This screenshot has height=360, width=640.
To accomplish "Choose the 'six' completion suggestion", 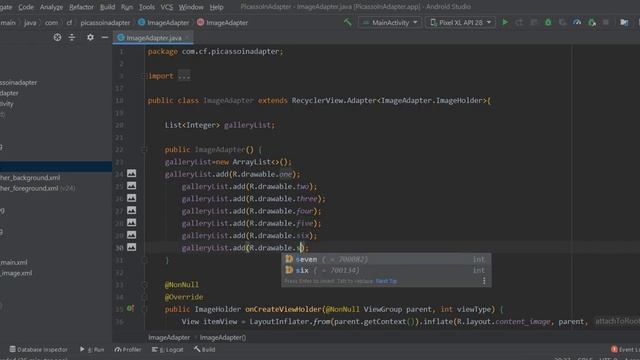I will click(x=386, y=270).
